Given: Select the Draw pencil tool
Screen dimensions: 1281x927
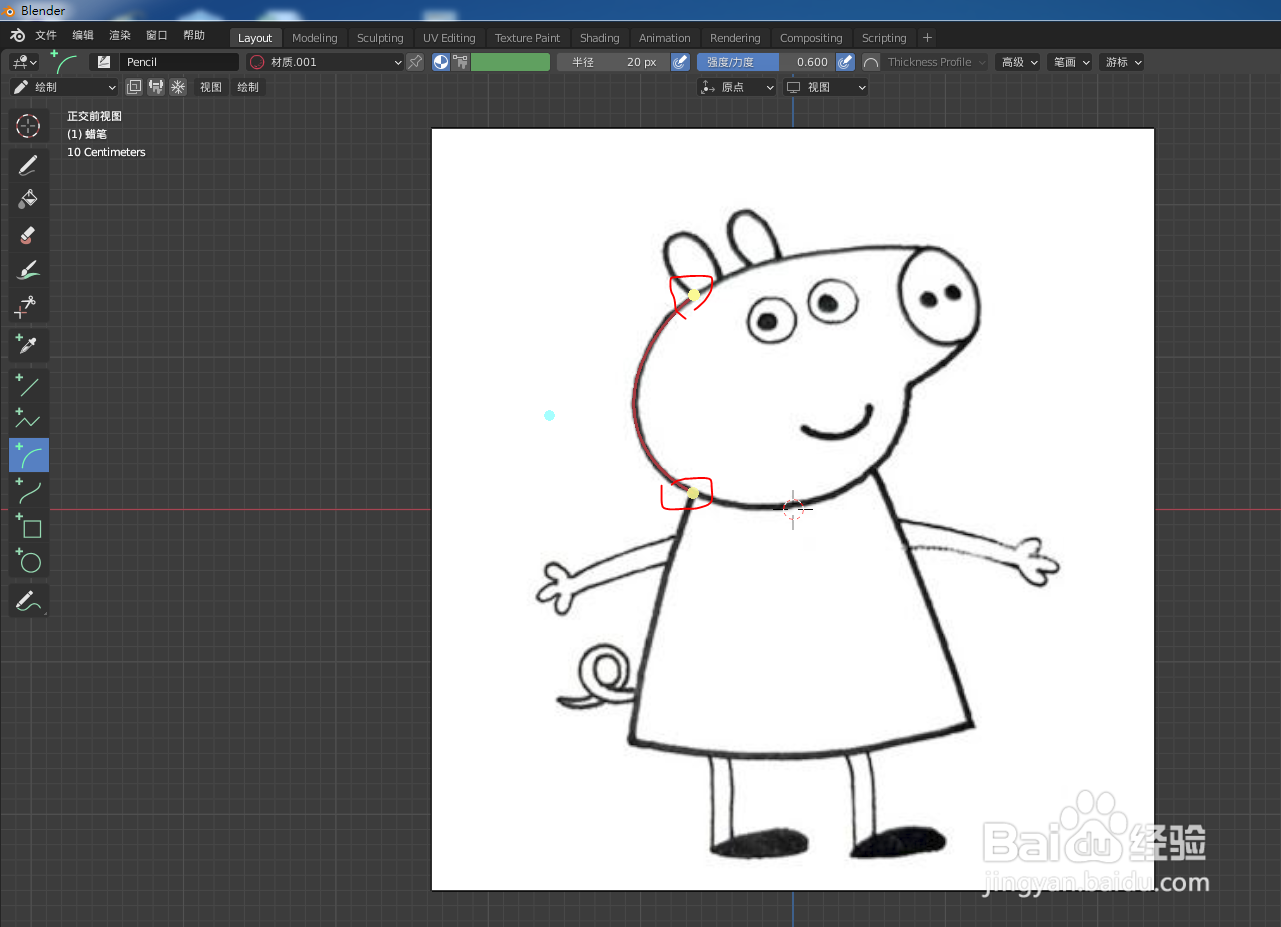Looking at the screenshot, I should pyautogui.click(x=28, y=164).
